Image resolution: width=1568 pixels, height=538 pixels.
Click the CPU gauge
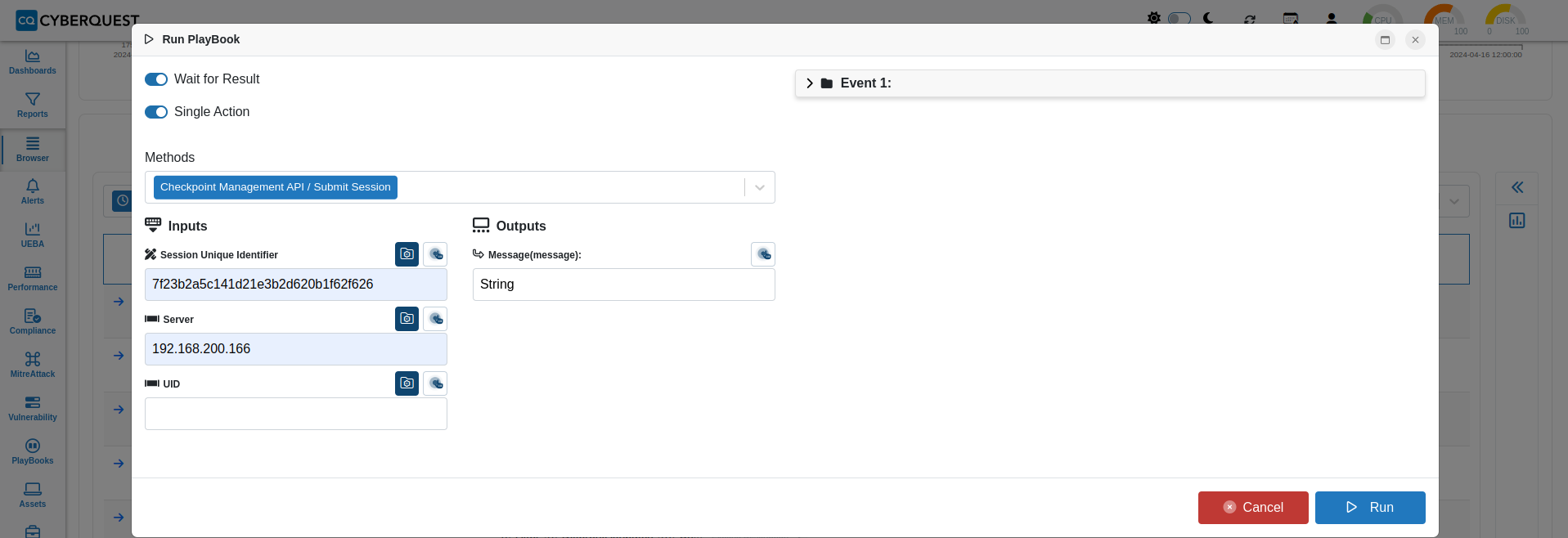coord(1382,18)
